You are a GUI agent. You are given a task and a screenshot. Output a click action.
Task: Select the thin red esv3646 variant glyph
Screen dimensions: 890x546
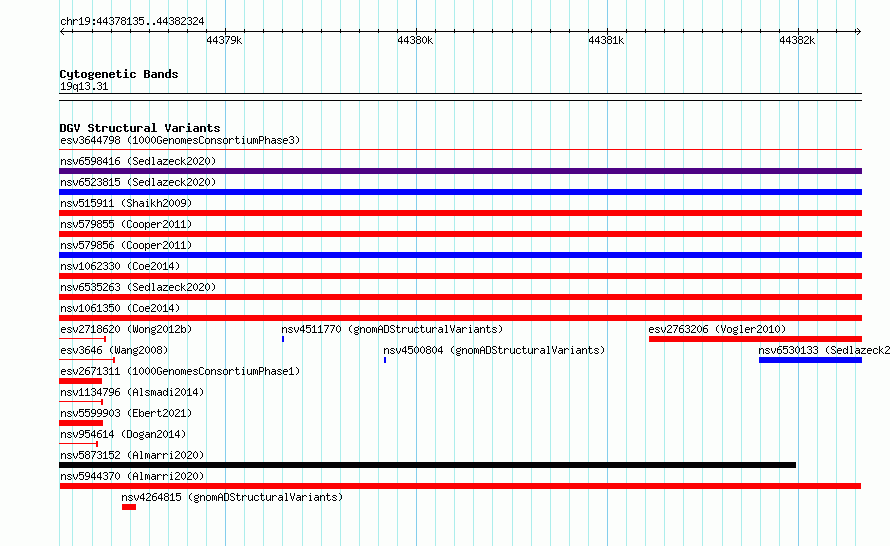87,360
